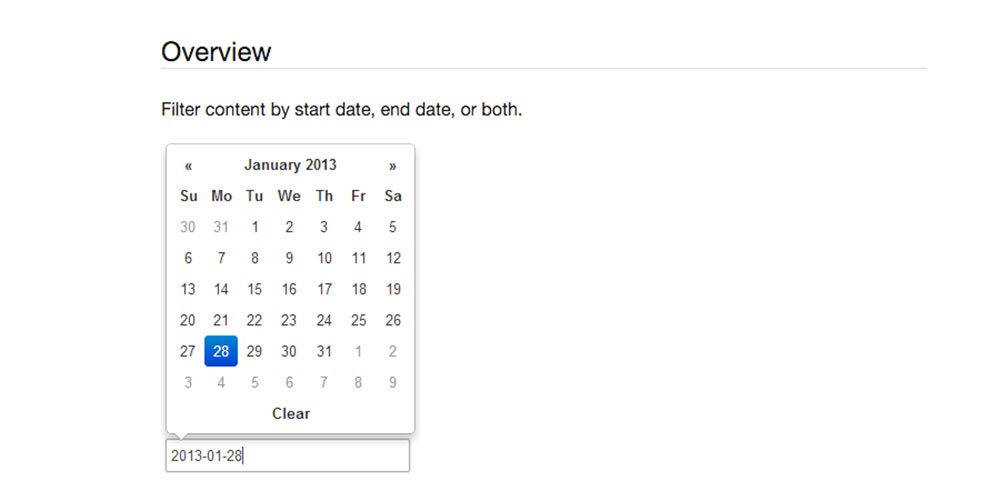The image size is (1000, 491).
Task: Select the highlighted day 28
Action: [x=221, y=351]
